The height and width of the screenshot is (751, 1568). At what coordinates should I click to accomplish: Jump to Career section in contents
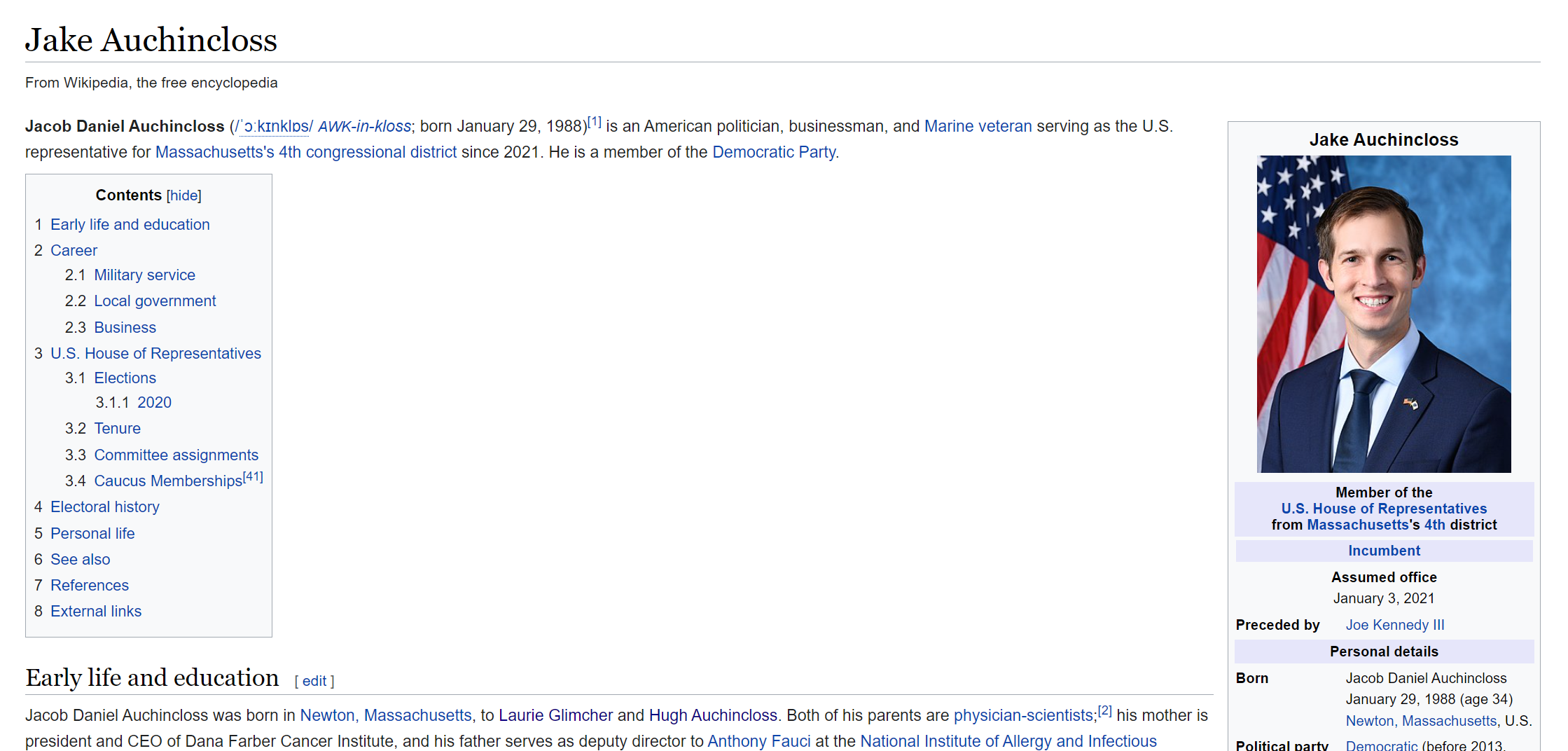pyautogui.click(x=74, y=250)
